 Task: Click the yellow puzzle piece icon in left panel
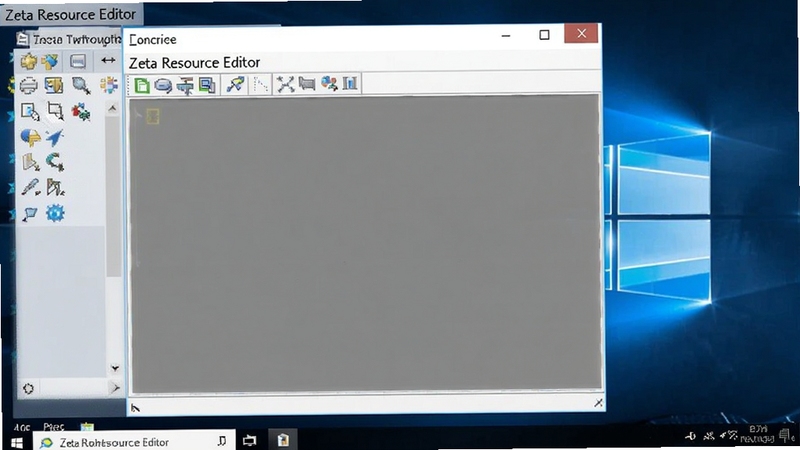point(29,61)
